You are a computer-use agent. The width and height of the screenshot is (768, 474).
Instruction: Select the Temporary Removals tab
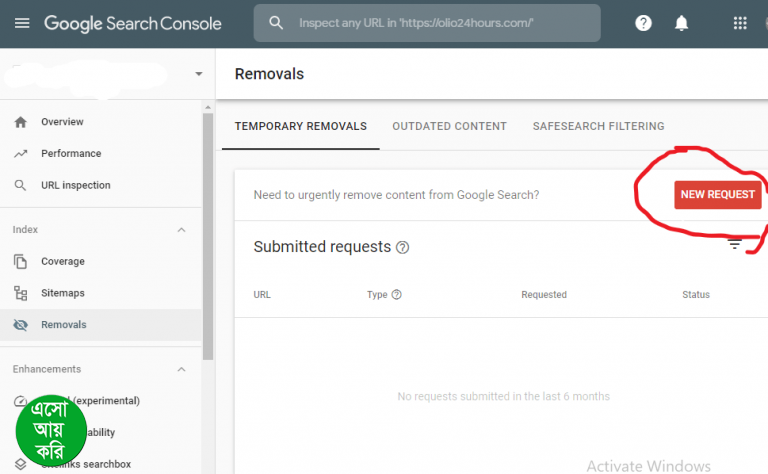click(300, 126)
